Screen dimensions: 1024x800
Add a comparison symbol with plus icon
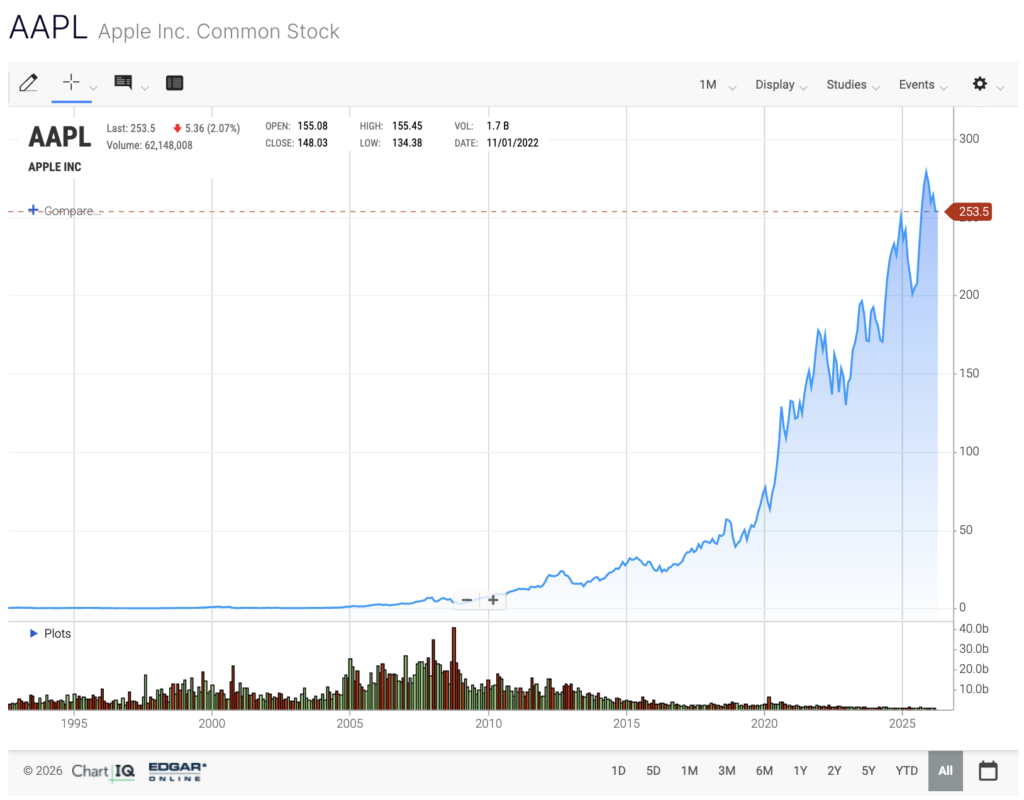[33, 210]
